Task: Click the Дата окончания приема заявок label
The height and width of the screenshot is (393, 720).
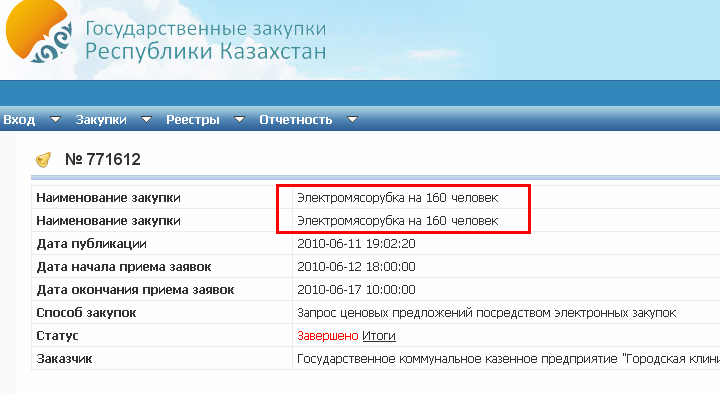Action: pos(135,290)
